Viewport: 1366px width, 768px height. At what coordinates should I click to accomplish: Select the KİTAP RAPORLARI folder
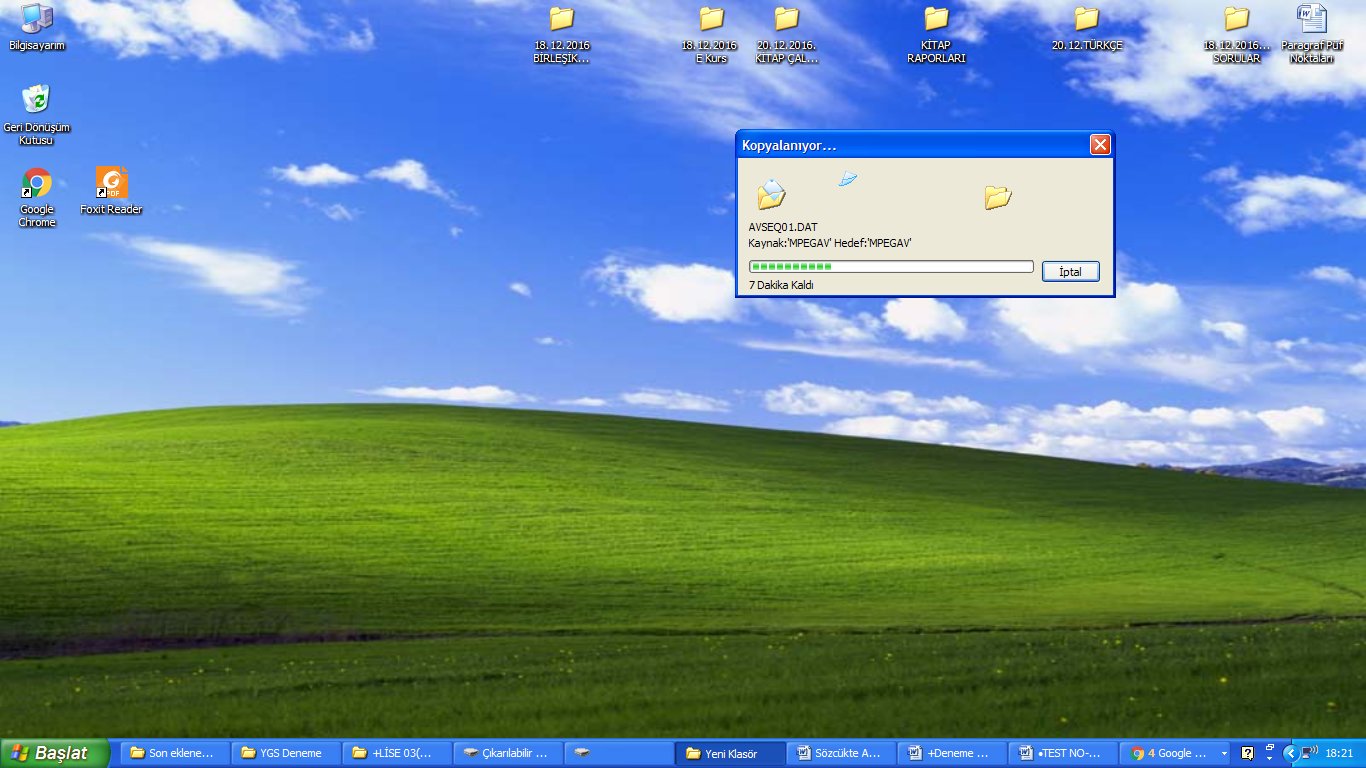pyautogui.click(x=936, y=19)
